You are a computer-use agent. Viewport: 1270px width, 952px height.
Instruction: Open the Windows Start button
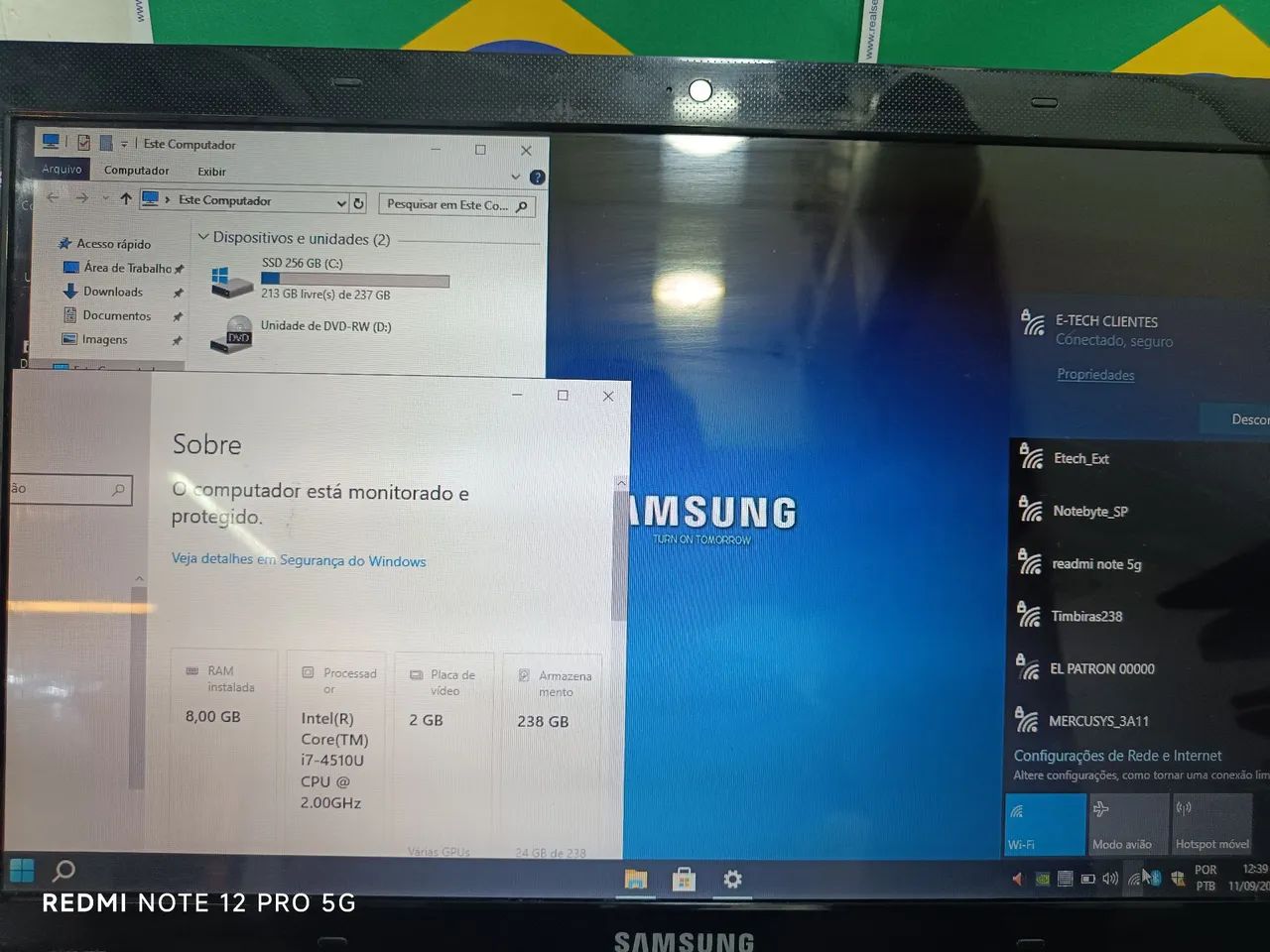[x=22, y=871]
